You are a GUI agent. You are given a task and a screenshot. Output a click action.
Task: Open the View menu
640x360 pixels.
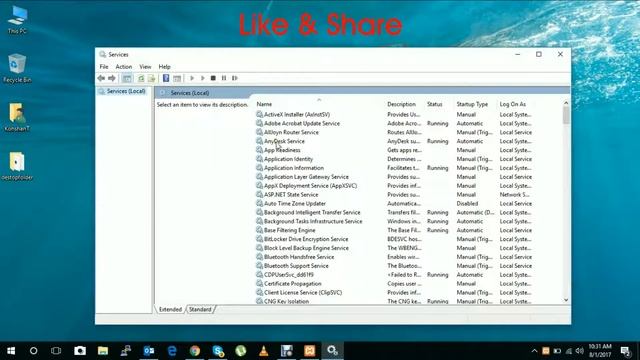(145, 67)
